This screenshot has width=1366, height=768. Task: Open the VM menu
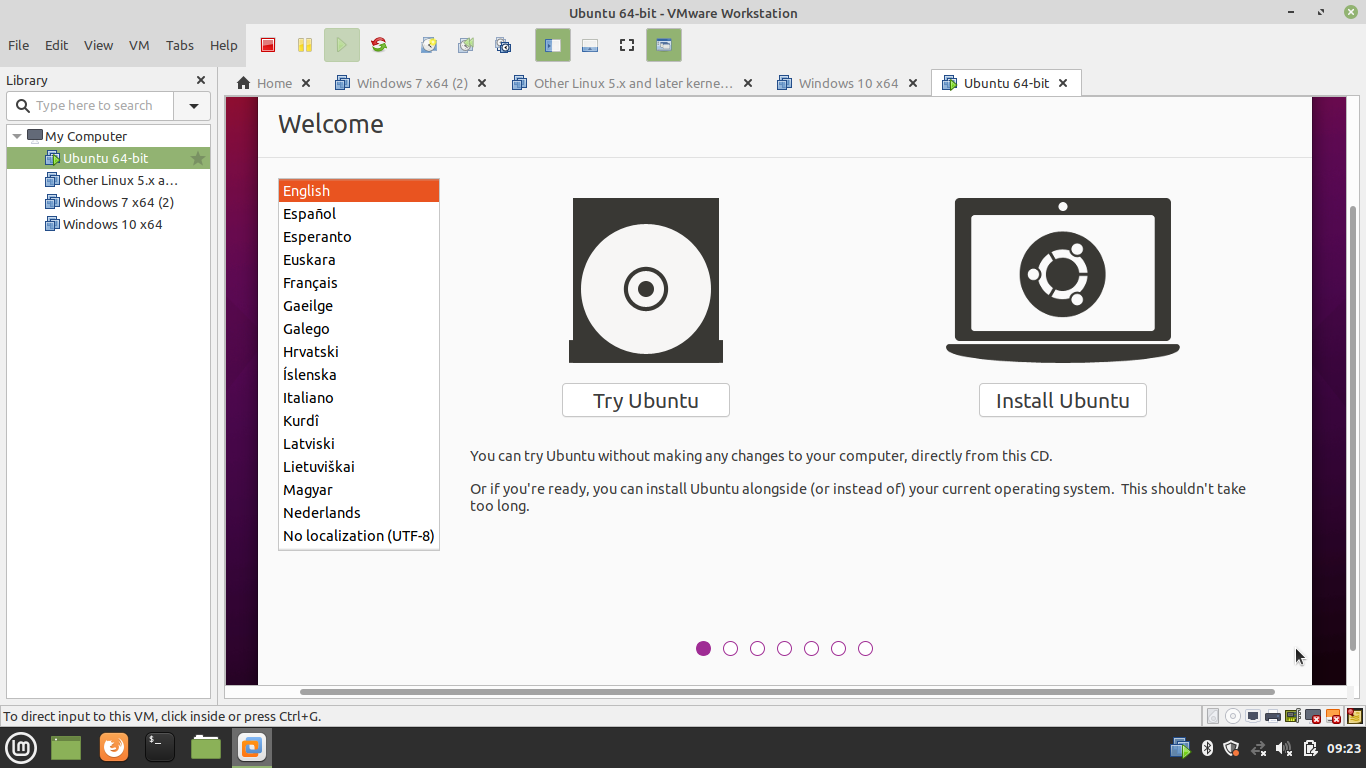click(x=139, y=45)
